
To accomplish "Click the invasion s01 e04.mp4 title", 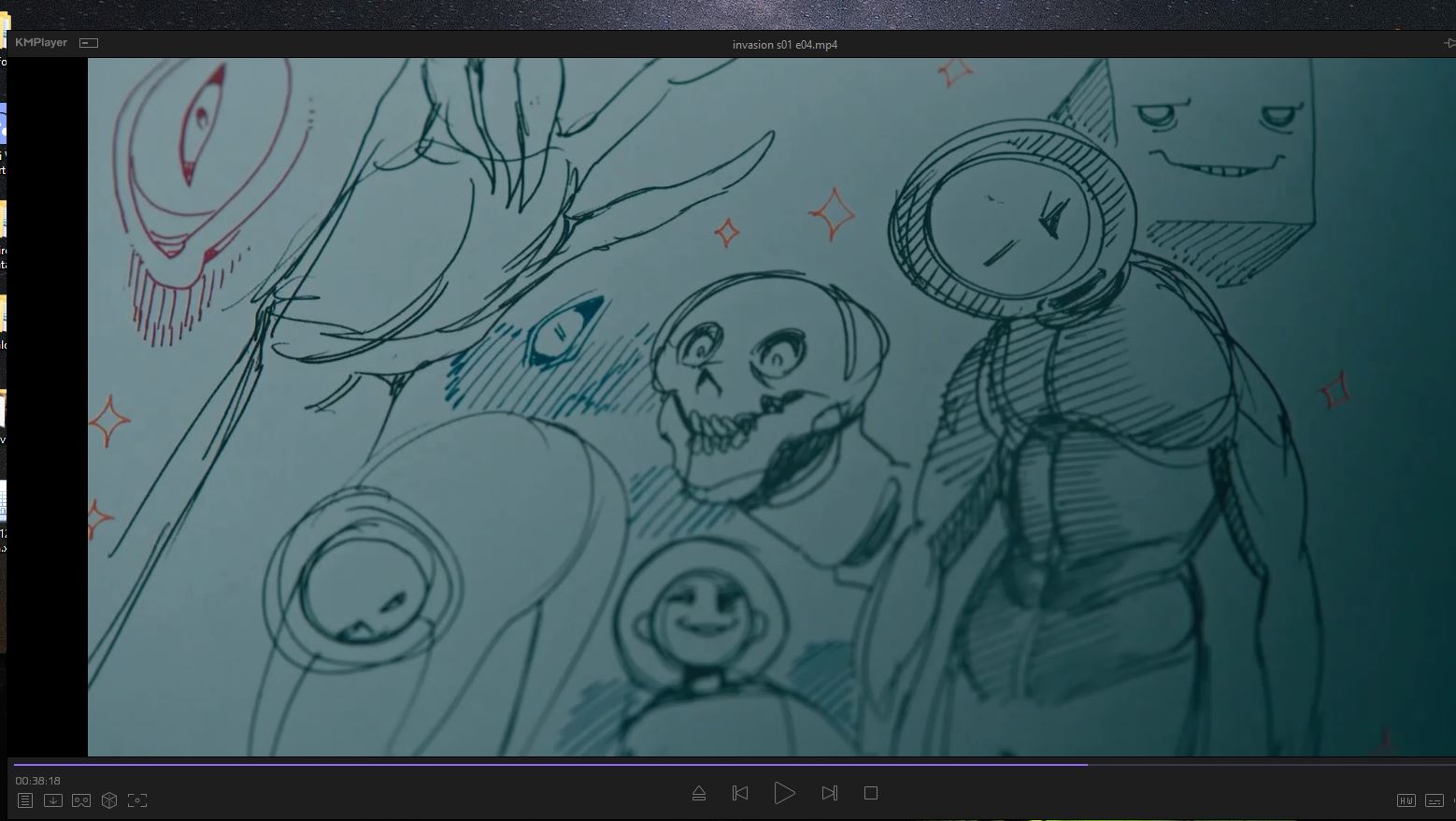I will click(x=784, y=45).
